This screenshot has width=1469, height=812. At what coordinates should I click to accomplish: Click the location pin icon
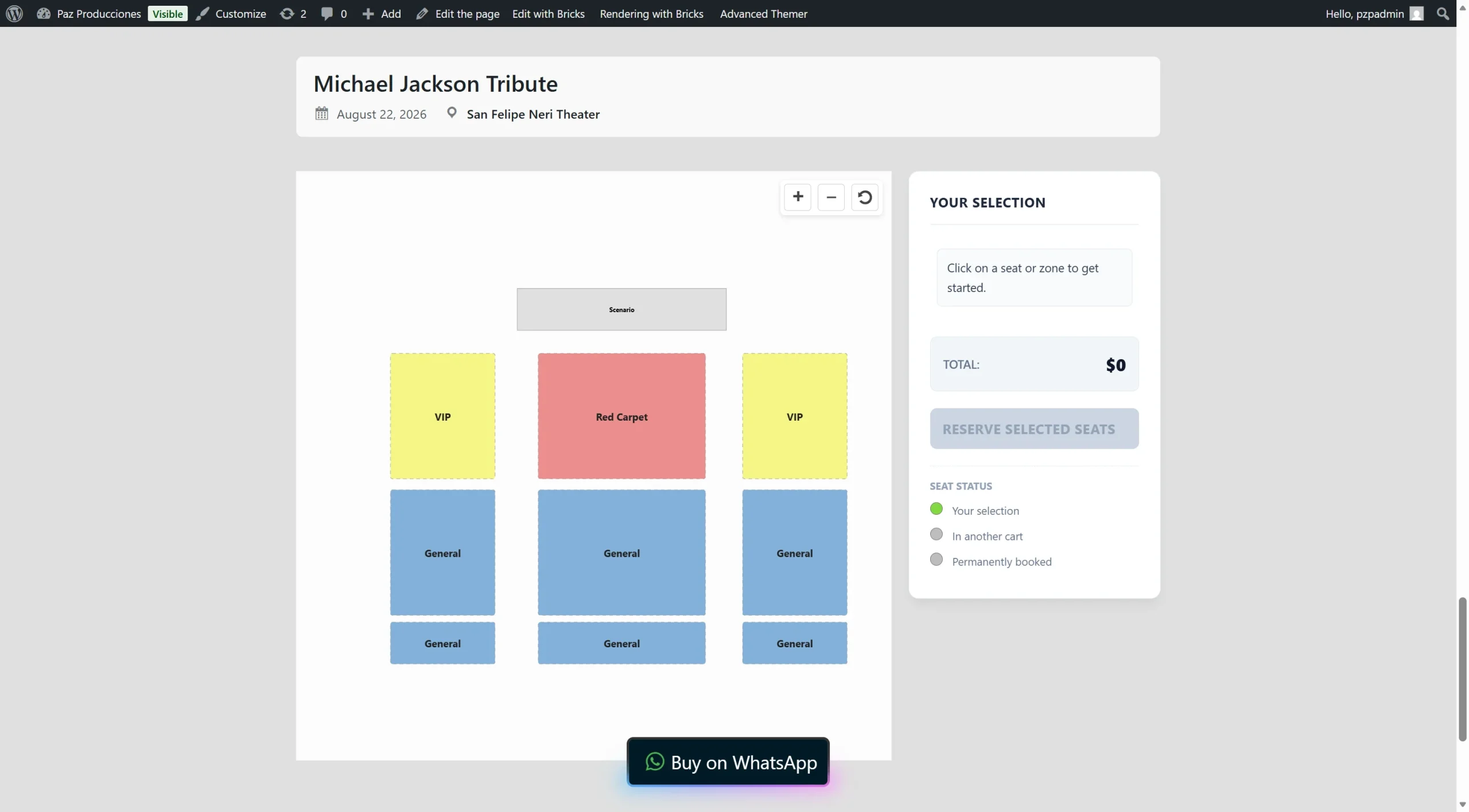(x=452, y=112)
